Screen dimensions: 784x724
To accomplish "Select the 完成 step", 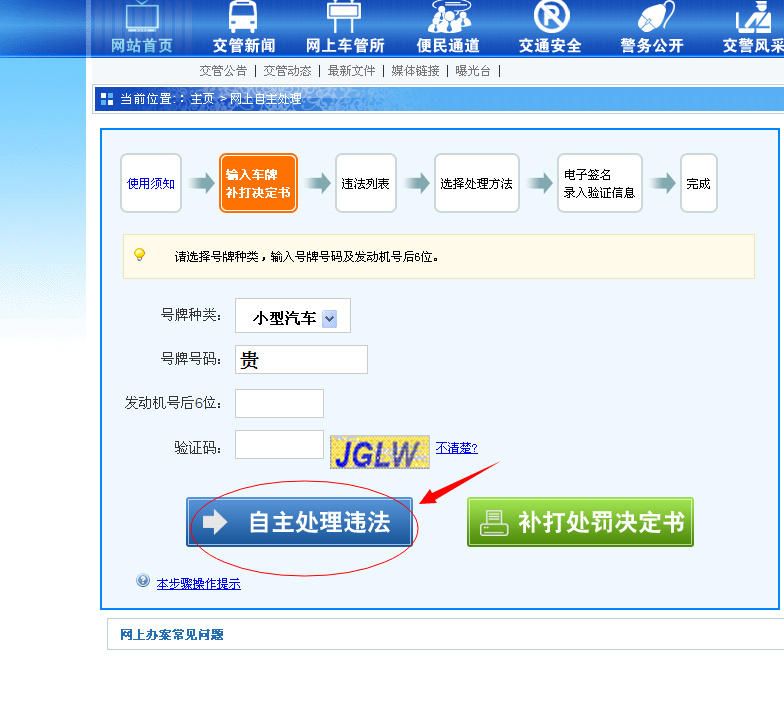I will [x=699, y=184].
